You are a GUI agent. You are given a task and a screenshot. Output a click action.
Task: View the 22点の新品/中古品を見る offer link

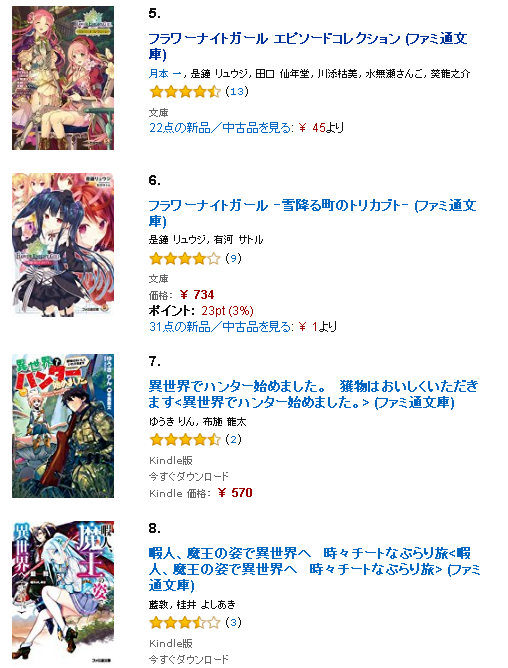(x=221, y=127)
